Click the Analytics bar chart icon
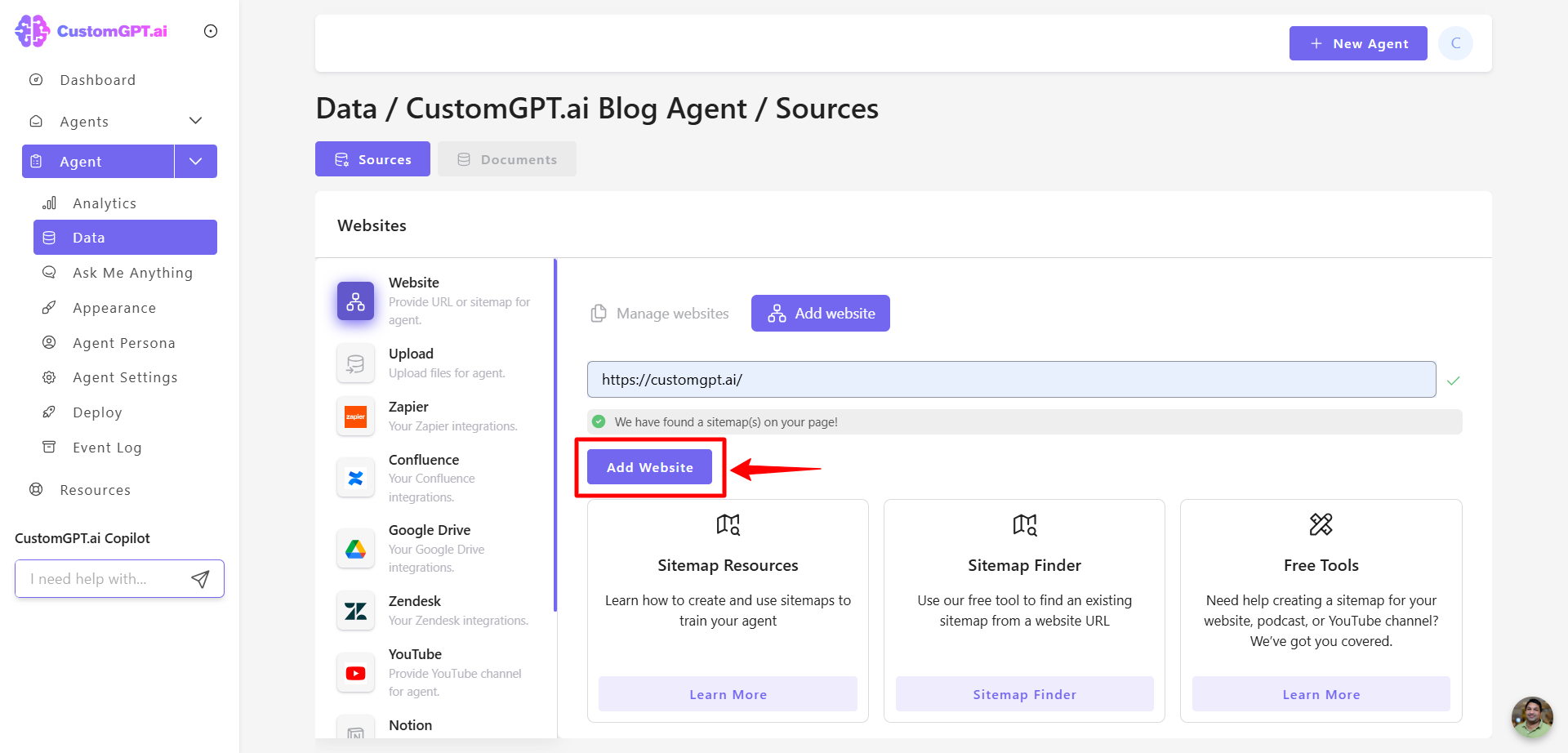Screen dimensions: 1568x753 click(49, 203)
